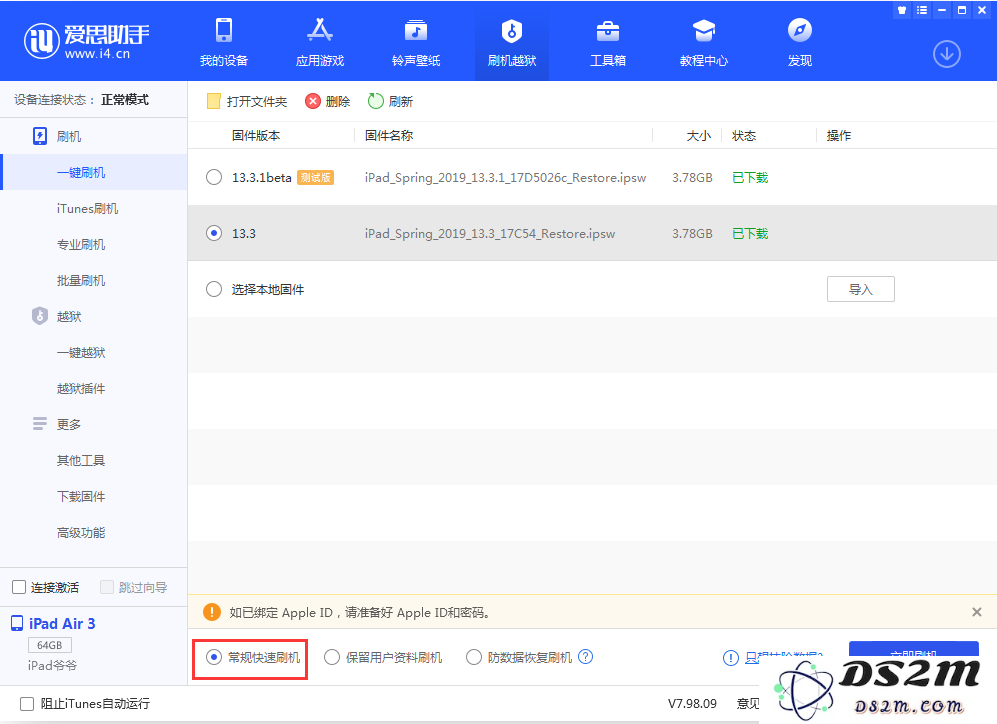The image size is (997, 724).
Task: Click the 状态 column header
Action: pos(744,135)
